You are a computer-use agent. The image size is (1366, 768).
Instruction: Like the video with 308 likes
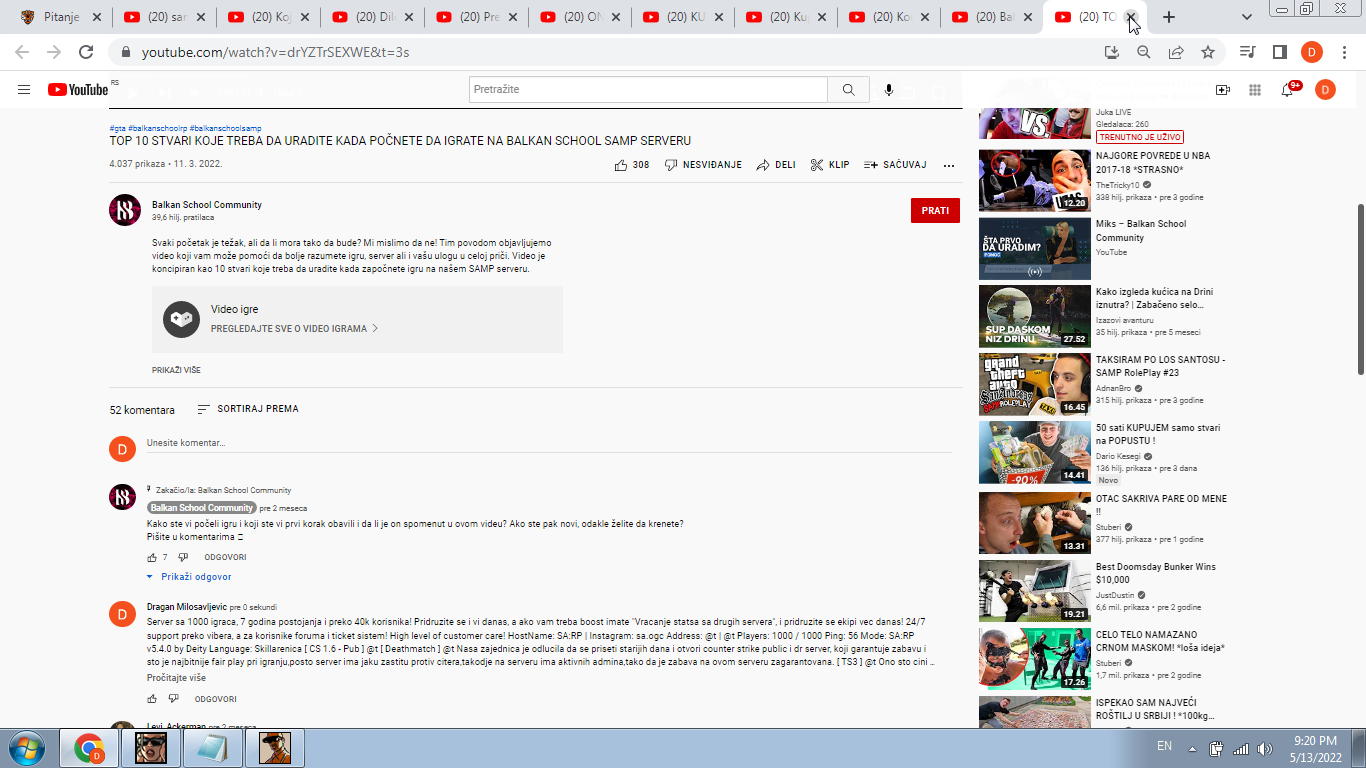coord(632,165)
